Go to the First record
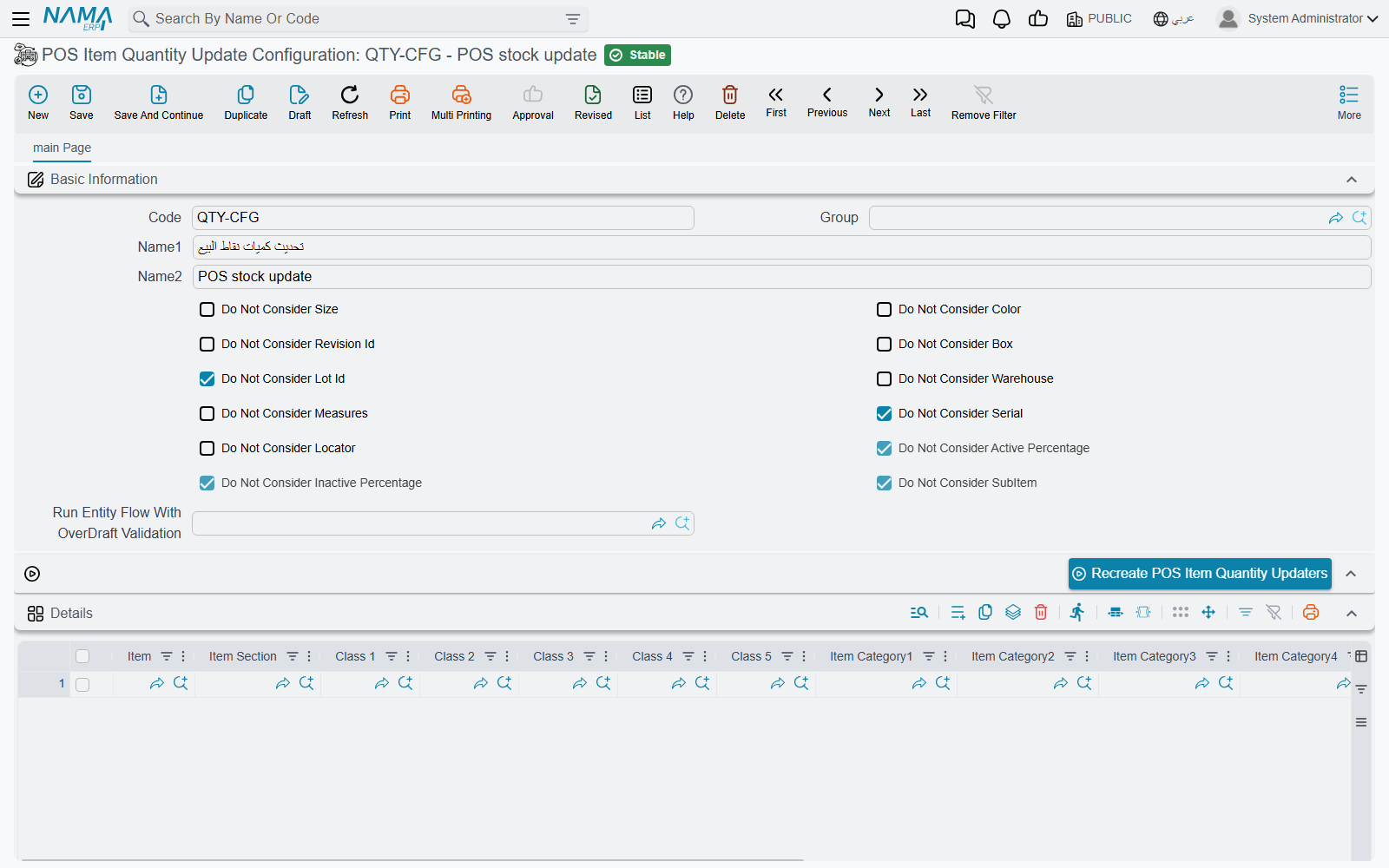1389x868 pixels. (x=776, y=102)
